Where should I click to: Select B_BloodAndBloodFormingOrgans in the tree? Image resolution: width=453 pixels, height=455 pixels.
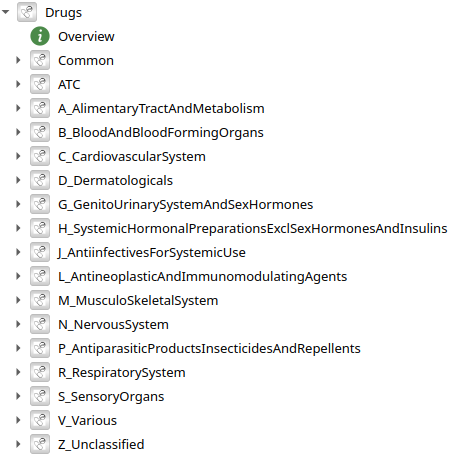click(x=161, y=133)
